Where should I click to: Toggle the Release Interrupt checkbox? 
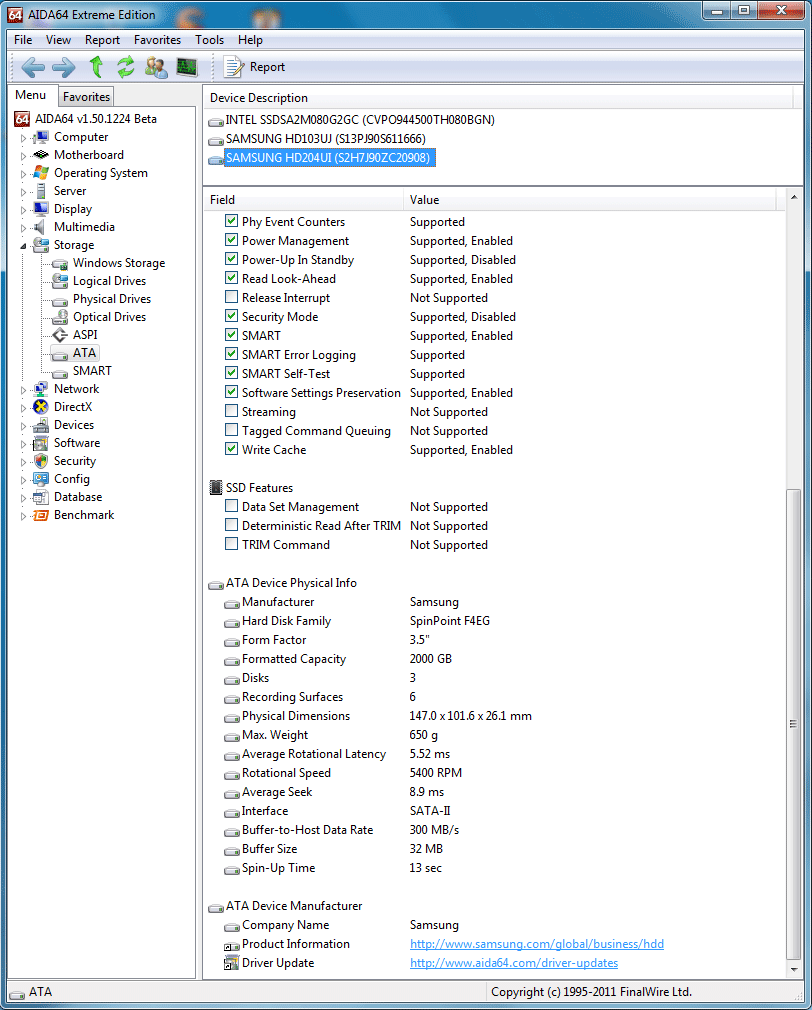coord(232,297)
